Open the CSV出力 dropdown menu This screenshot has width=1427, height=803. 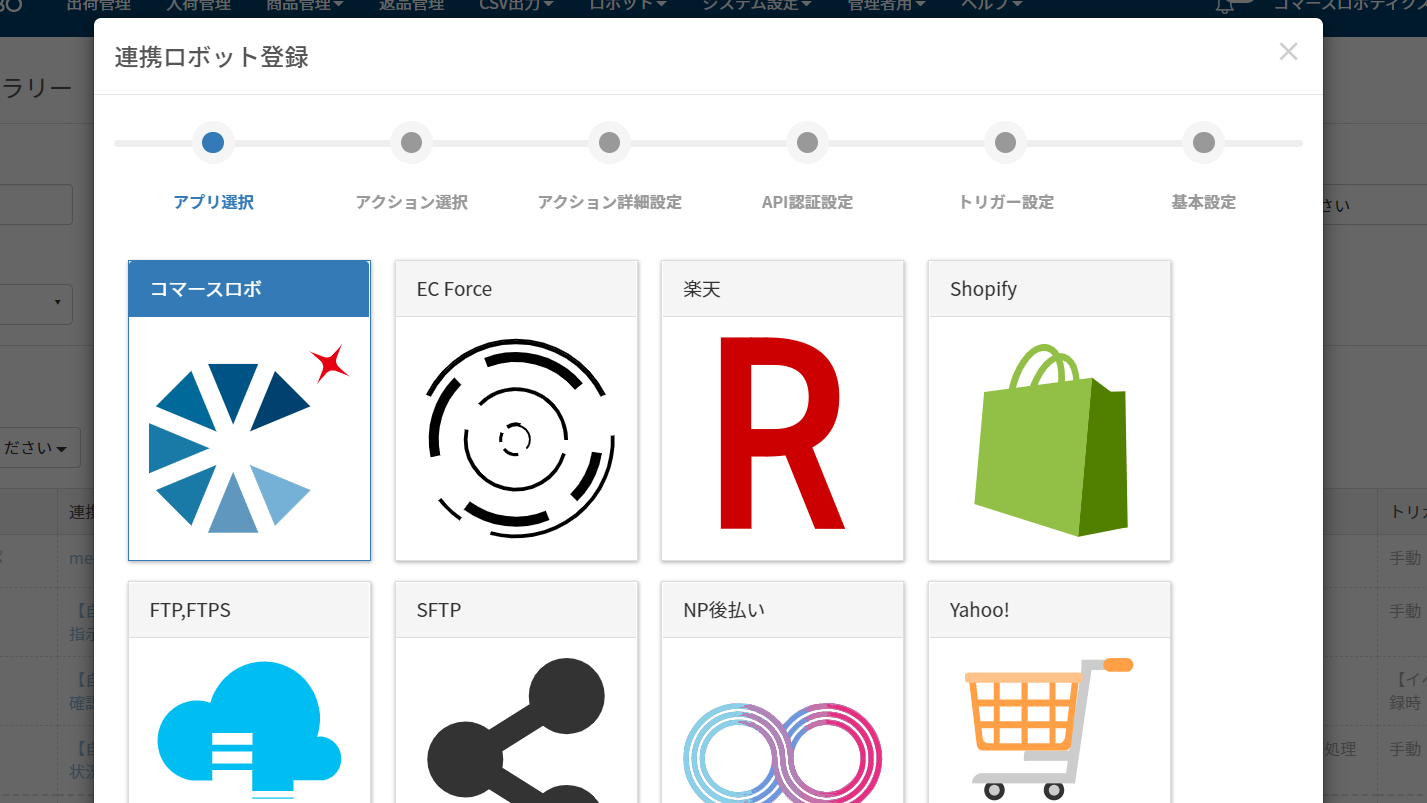tap(516, 5)
